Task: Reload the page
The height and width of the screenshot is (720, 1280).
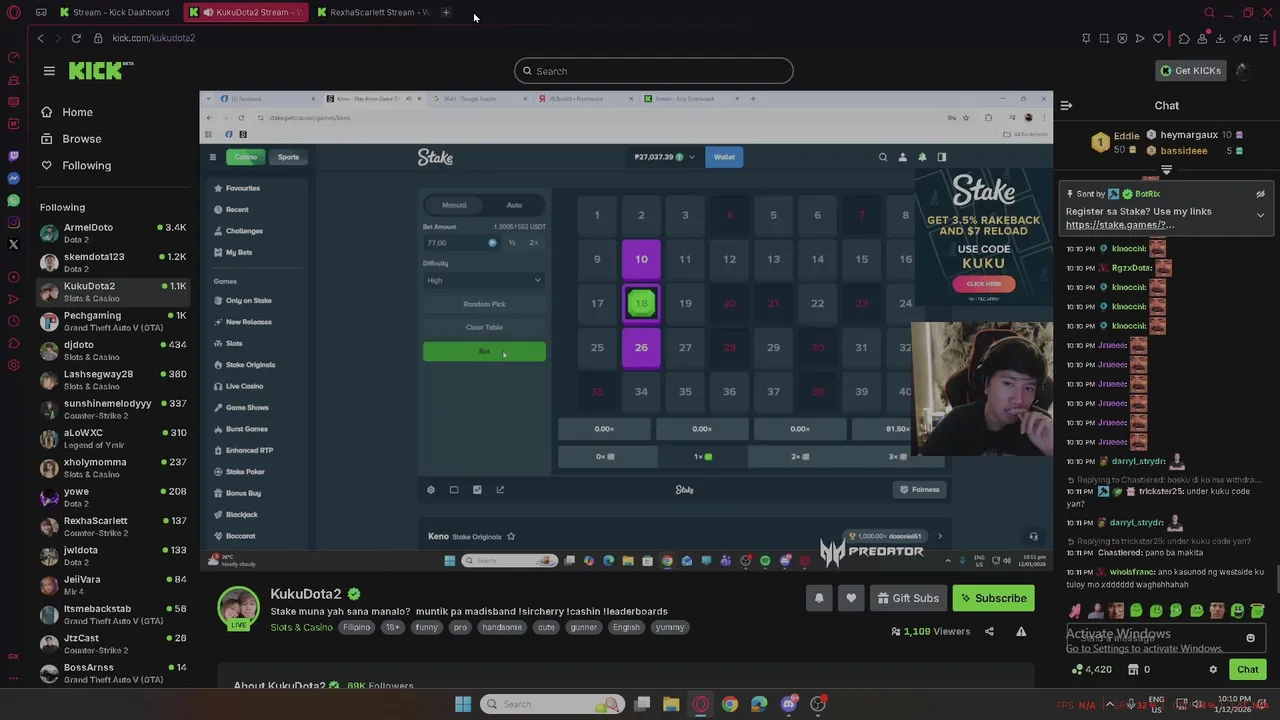Action: 76,38
